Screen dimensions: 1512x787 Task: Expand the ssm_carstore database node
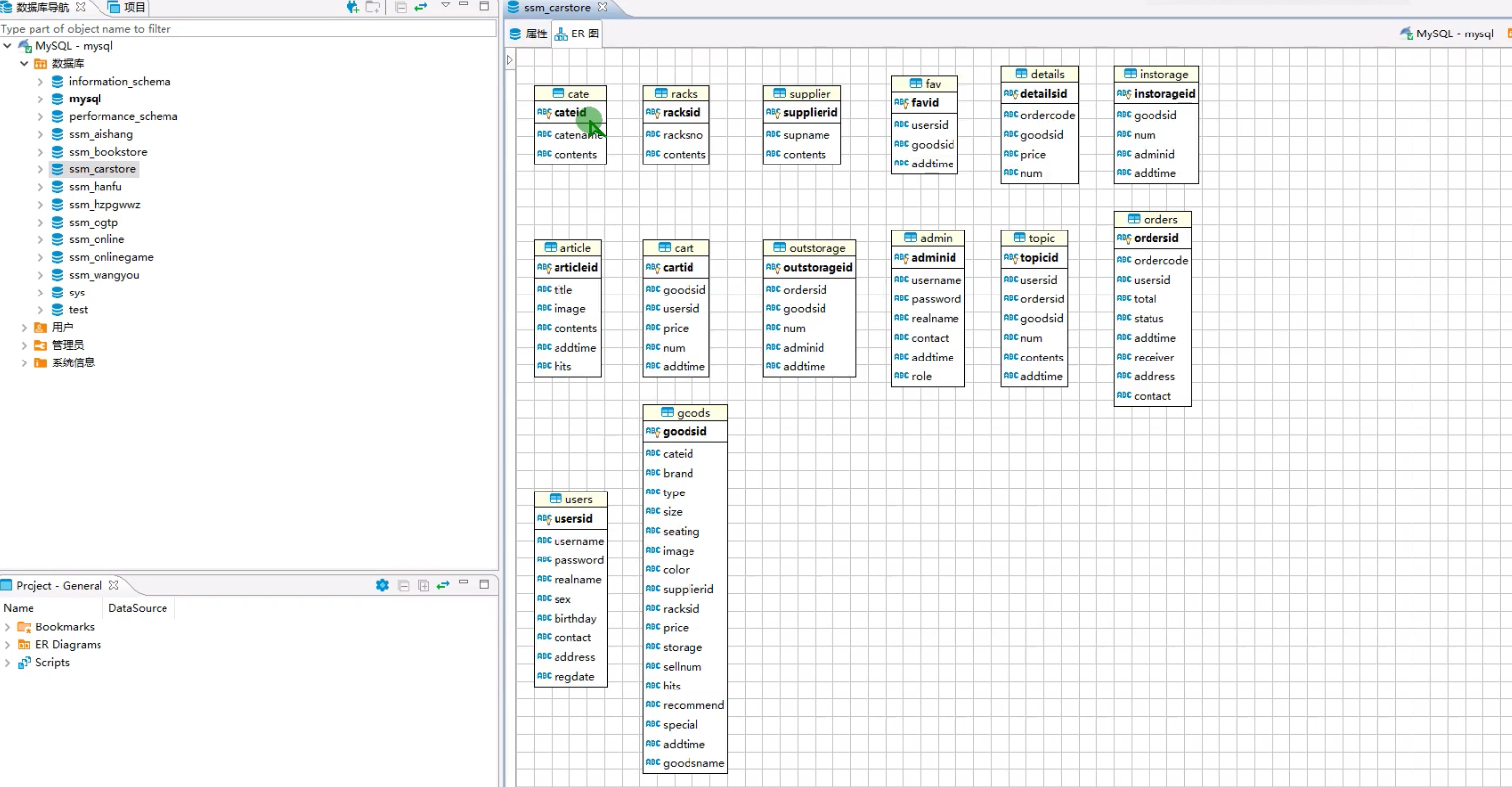(40, 169)
